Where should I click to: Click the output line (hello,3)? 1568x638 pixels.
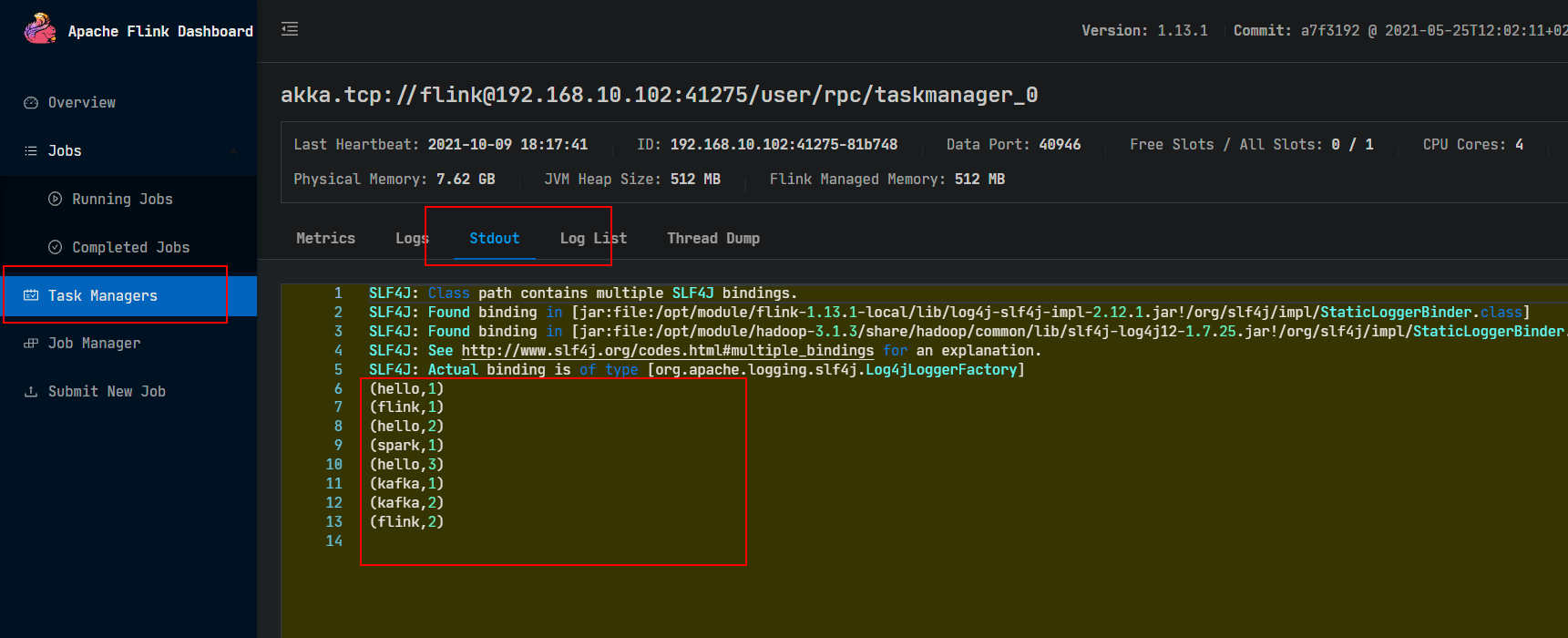click(406, 465)
